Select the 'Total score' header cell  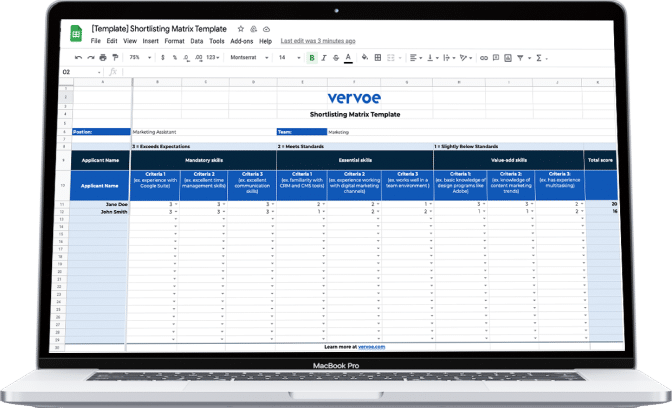pos(600,160)
